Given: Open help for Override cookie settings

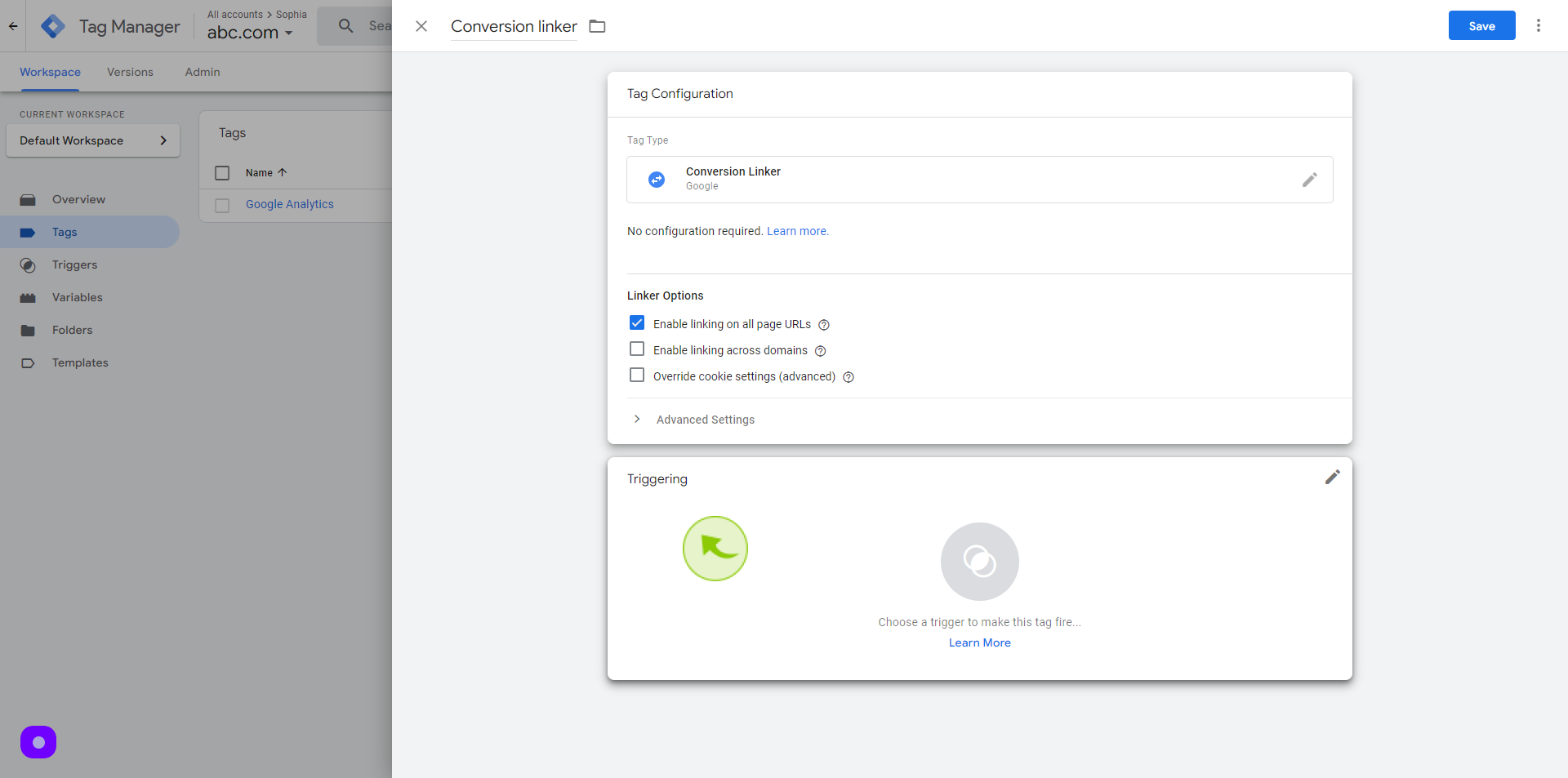Looking at the screenshot, I should click(x=849, y=377).
